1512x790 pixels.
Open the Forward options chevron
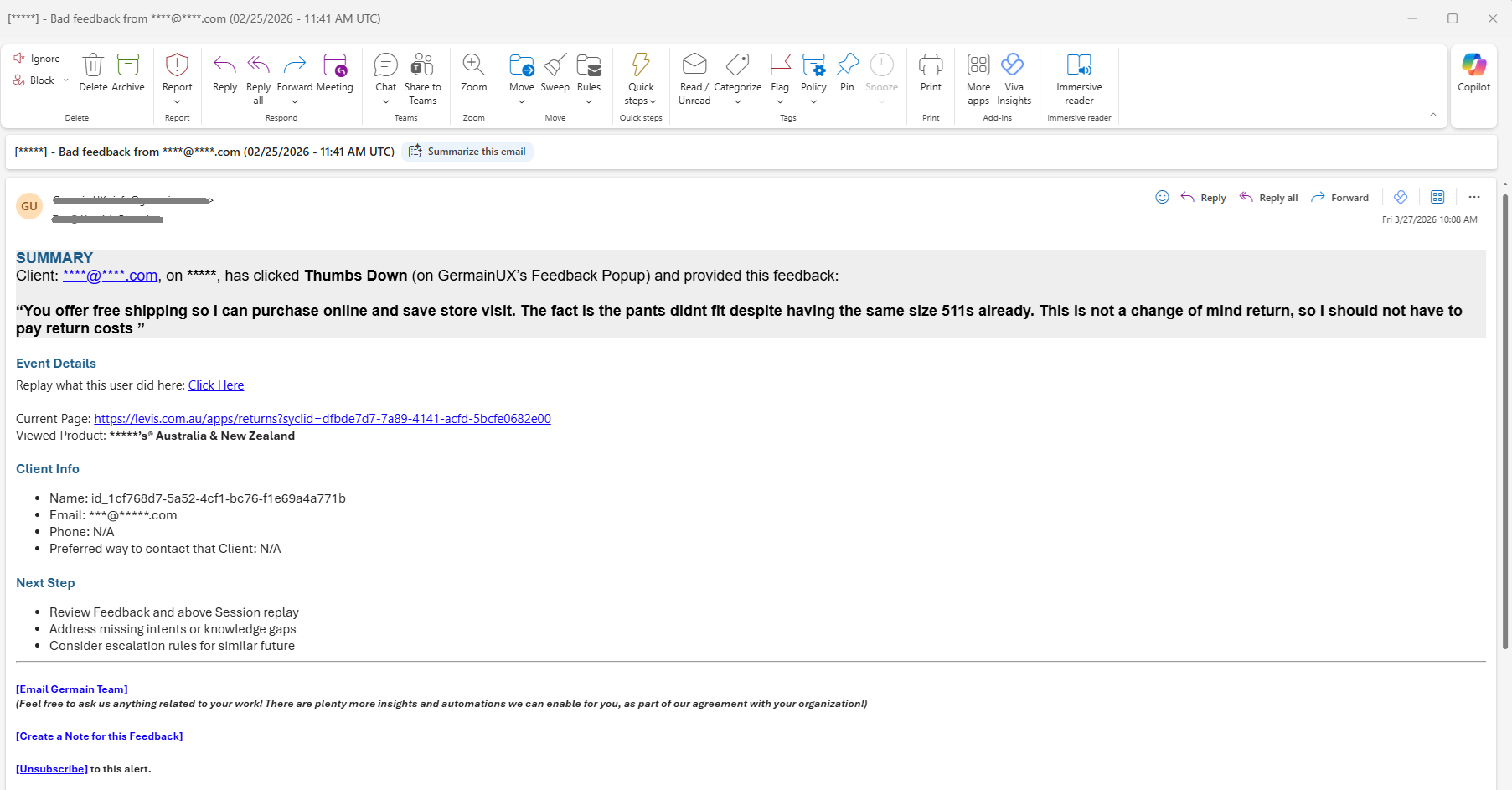pyautogui.click(x=295, y=102)
